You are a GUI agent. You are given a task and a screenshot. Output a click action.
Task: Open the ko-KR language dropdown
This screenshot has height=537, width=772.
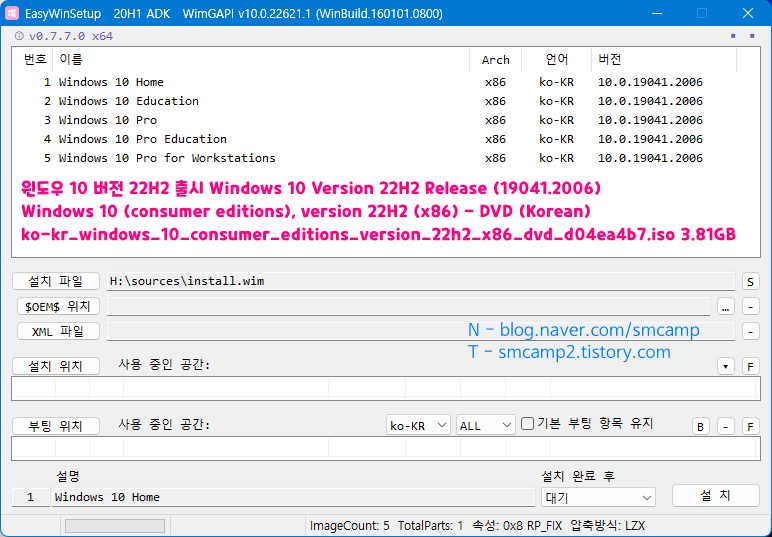[418, 425]
